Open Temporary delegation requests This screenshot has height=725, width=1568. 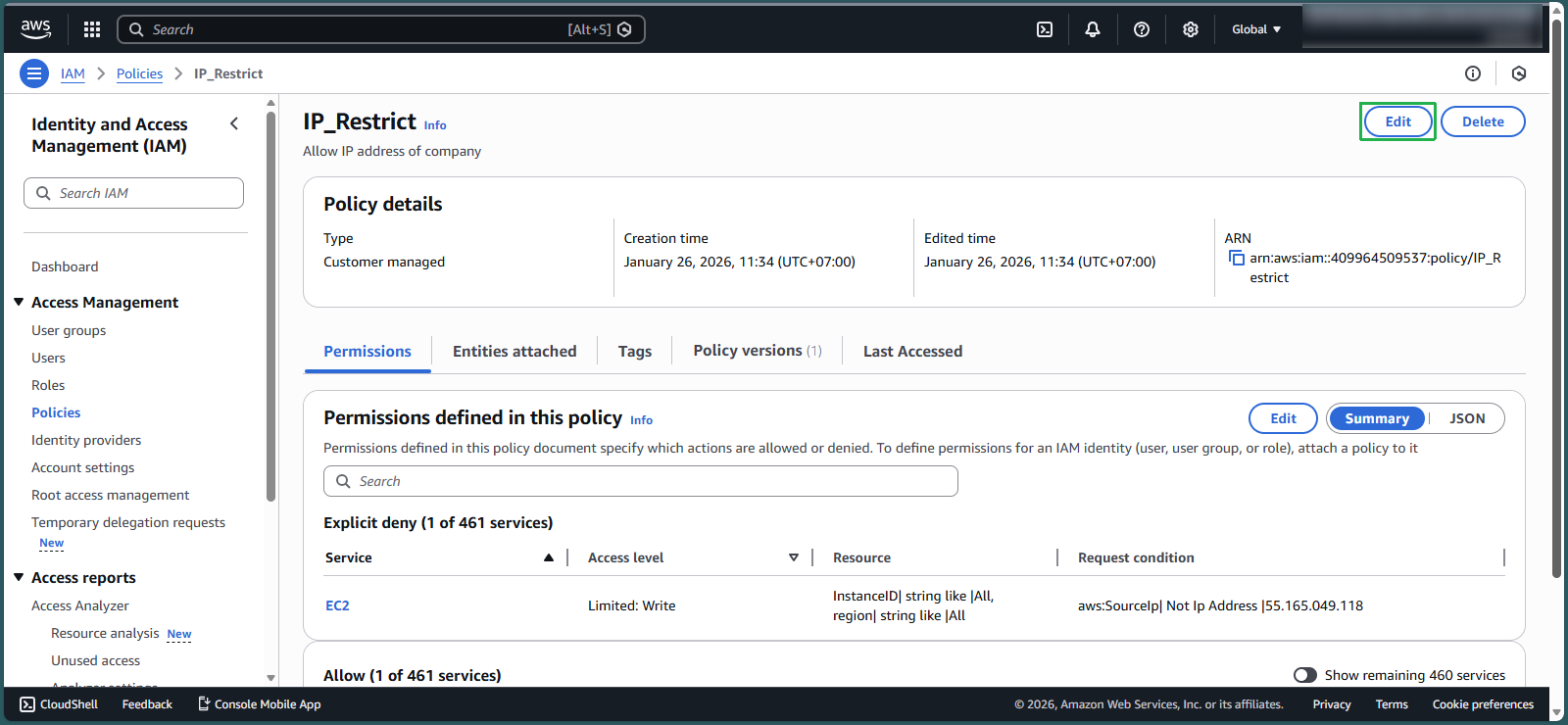point(128,522)
